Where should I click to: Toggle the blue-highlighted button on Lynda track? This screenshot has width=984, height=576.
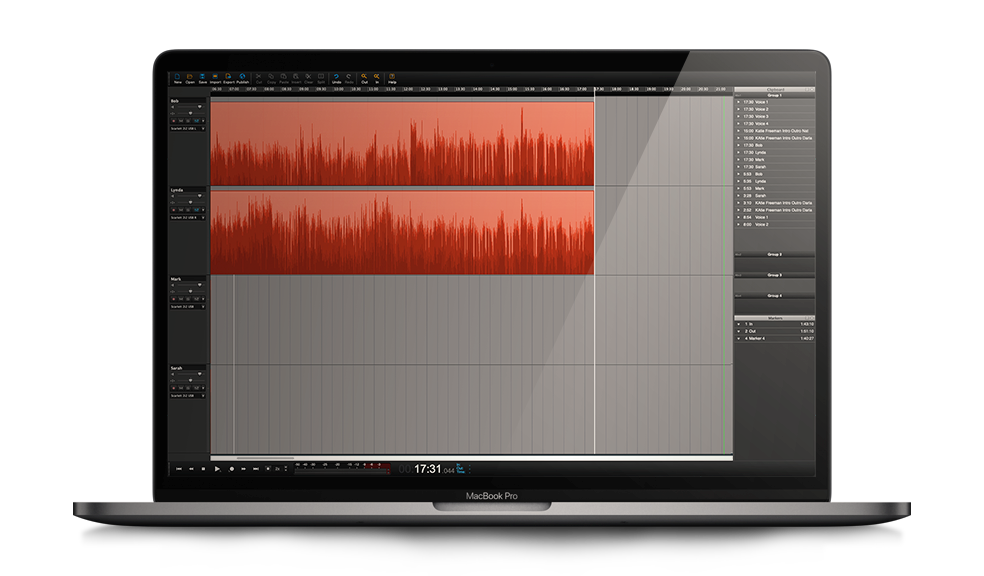pos(196,210)
